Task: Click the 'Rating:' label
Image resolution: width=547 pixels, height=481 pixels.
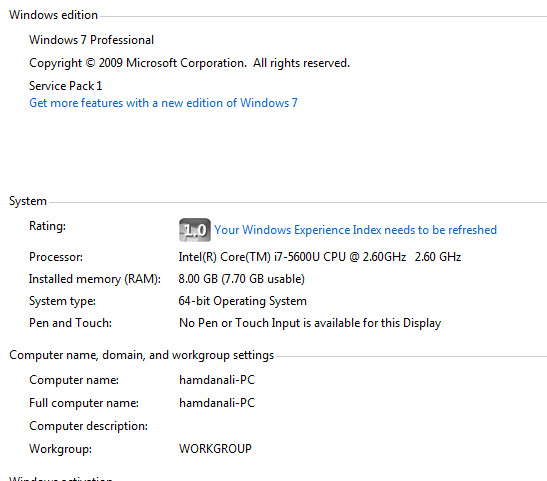Action: [47, 226]
